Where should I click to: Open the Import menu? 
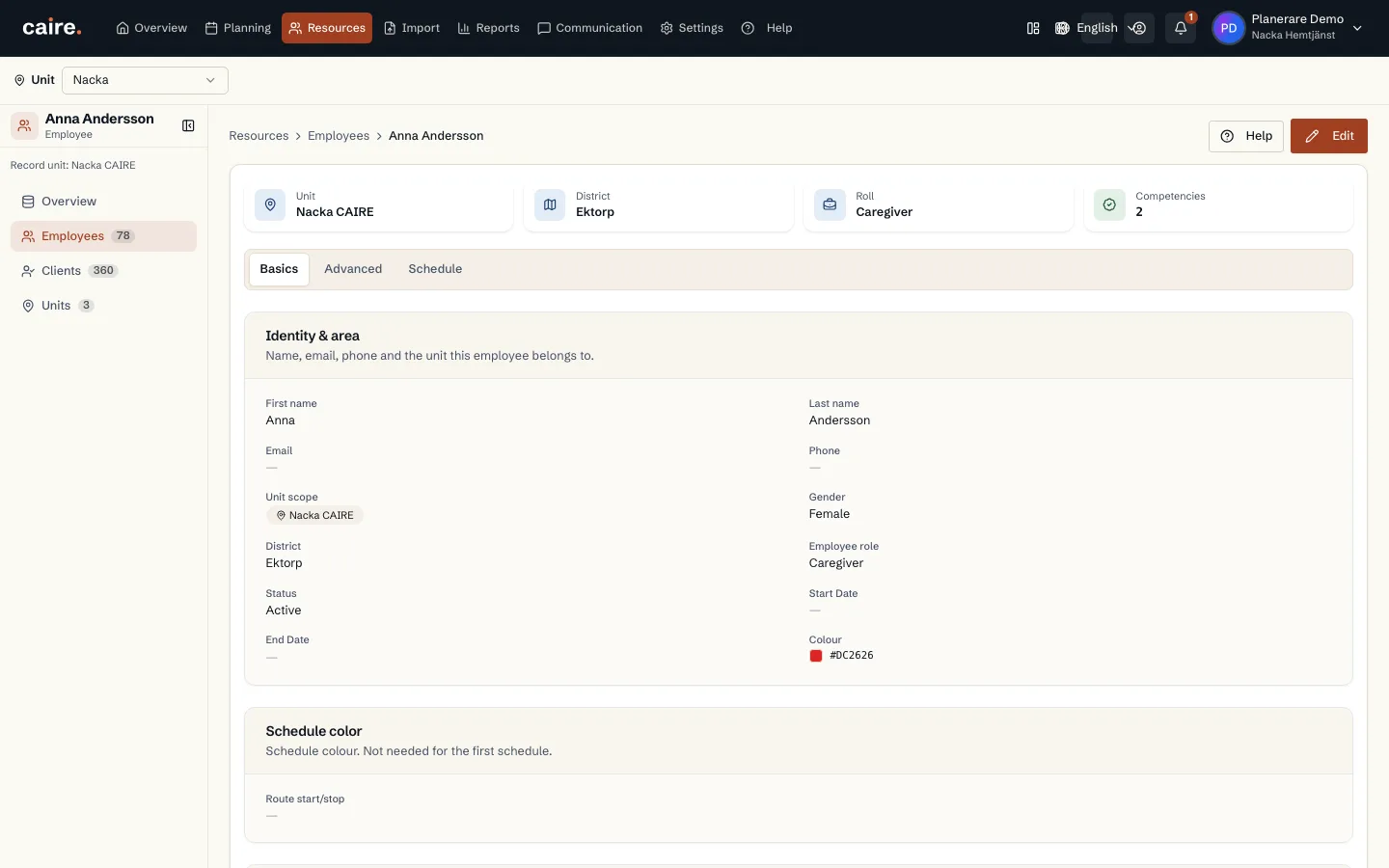pyautogui.click(x=412, y=28)
